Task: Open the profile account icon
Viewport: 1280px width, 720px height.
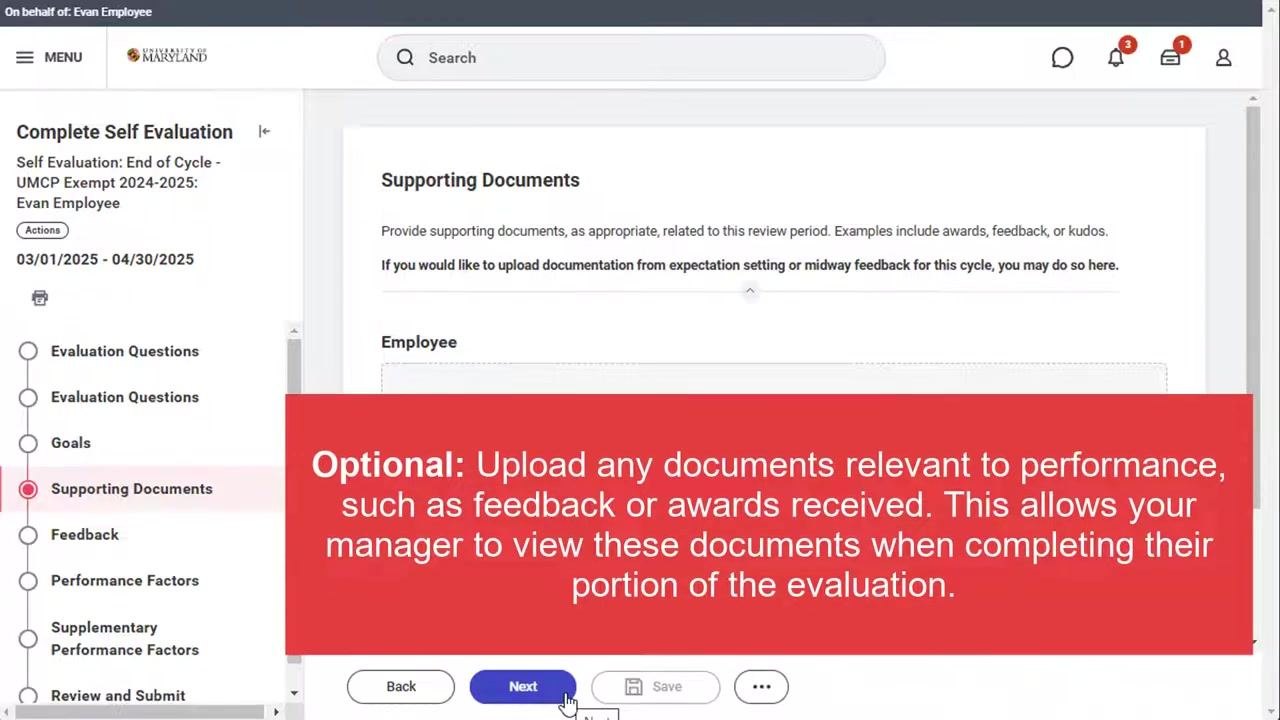Action: click(1223, 58)
